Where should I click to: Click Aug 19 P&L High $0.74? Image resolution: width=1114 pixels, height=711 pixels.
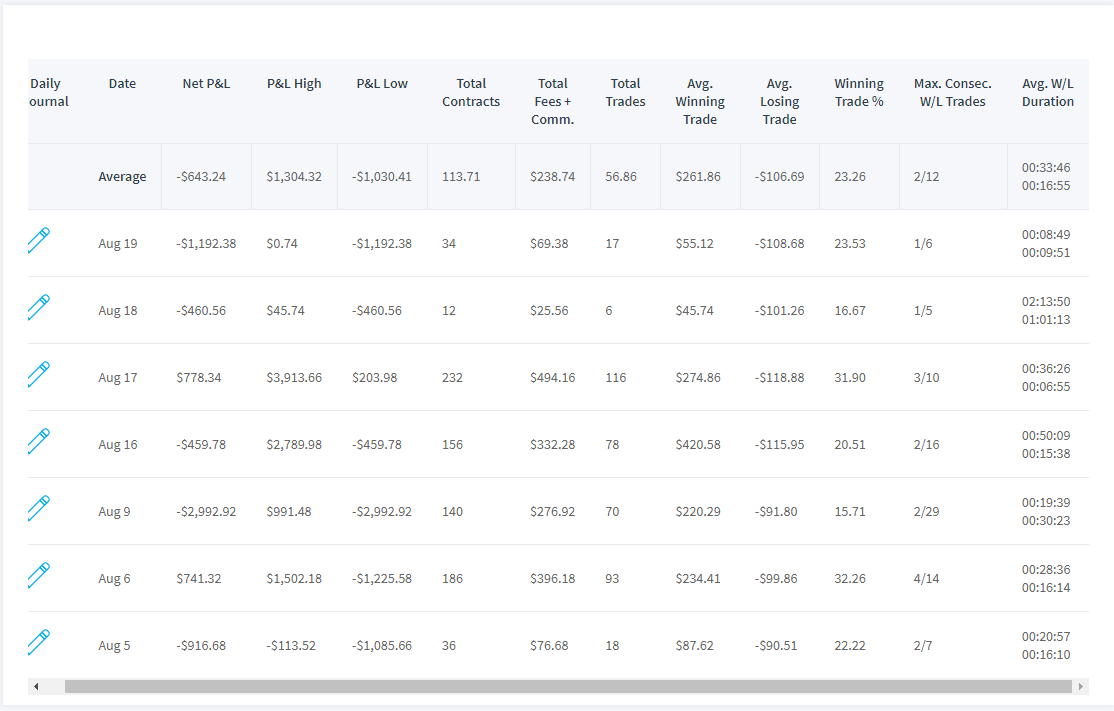coord(282,244)
